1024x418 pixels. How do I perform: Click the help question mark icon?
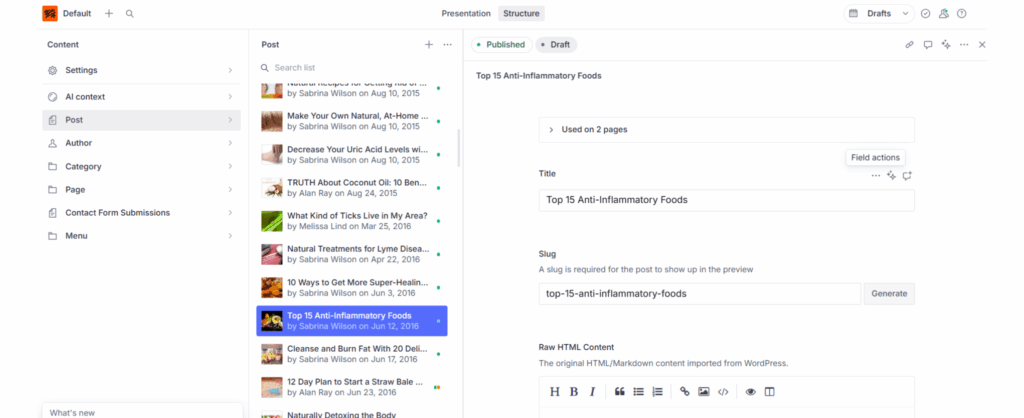(x=961, y=14)
